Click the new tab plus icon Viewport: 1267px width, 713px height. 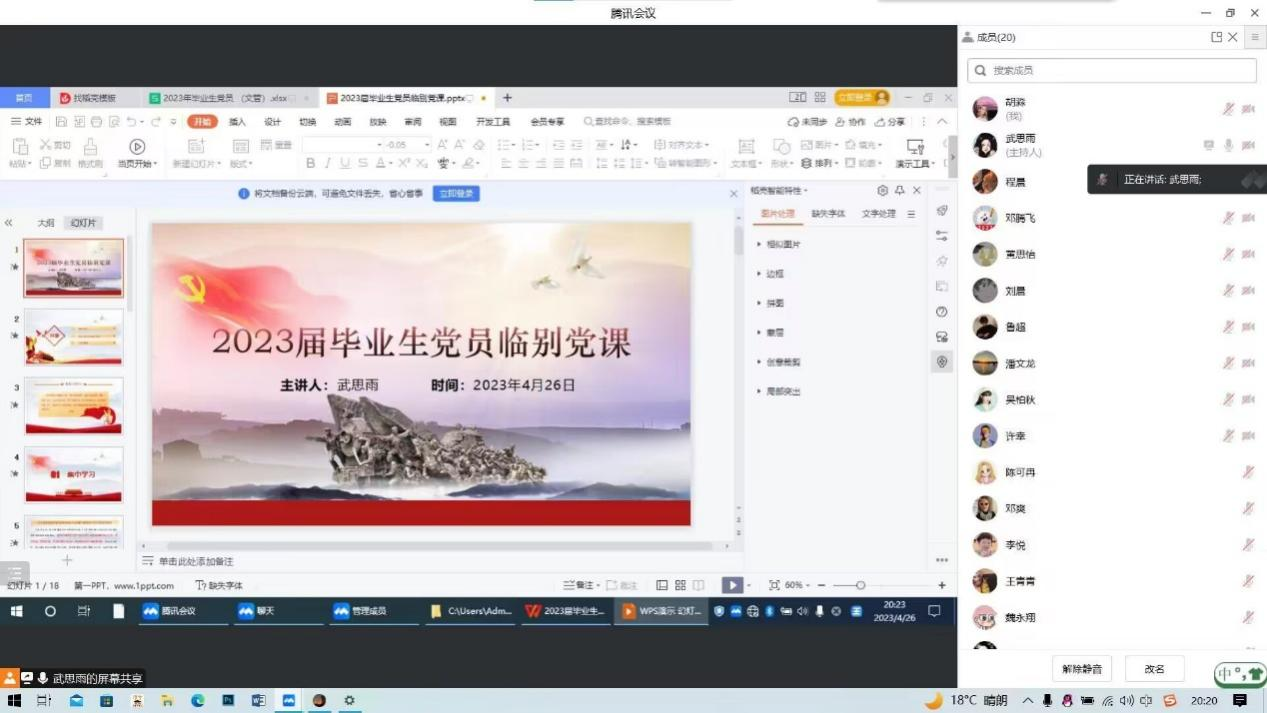coord(507,98)
